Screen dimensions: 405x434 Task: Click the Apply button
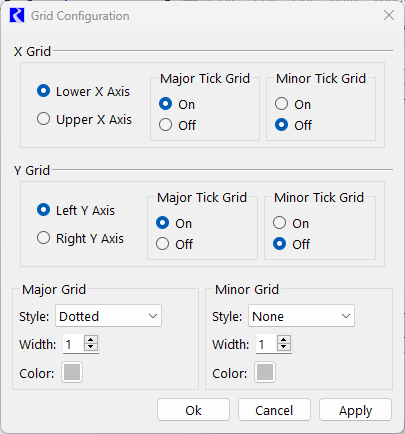pos(355,410)
